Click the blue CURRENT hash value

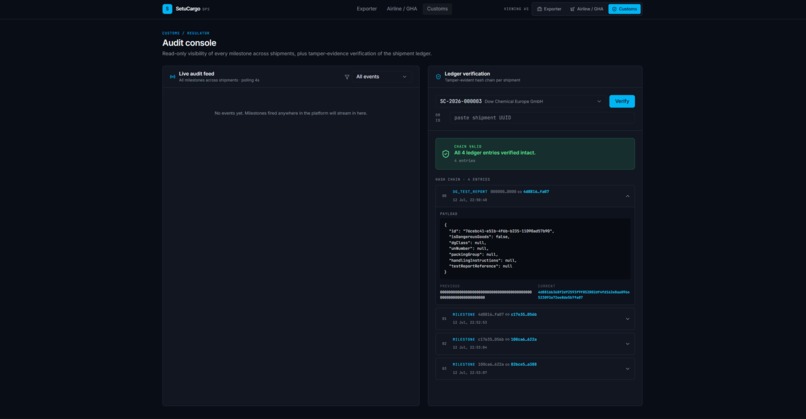tap(583, 295)
